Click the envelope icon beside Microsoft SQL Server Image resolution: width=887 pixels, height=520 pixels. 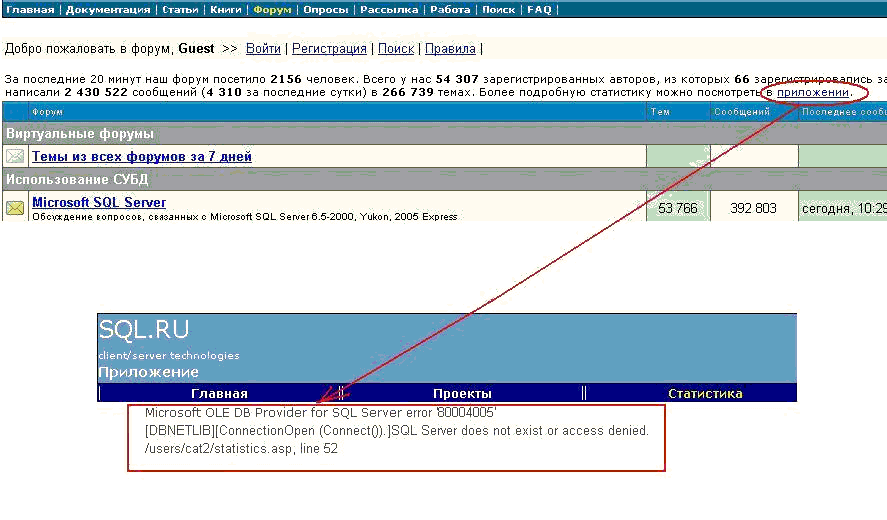(15, 208)
